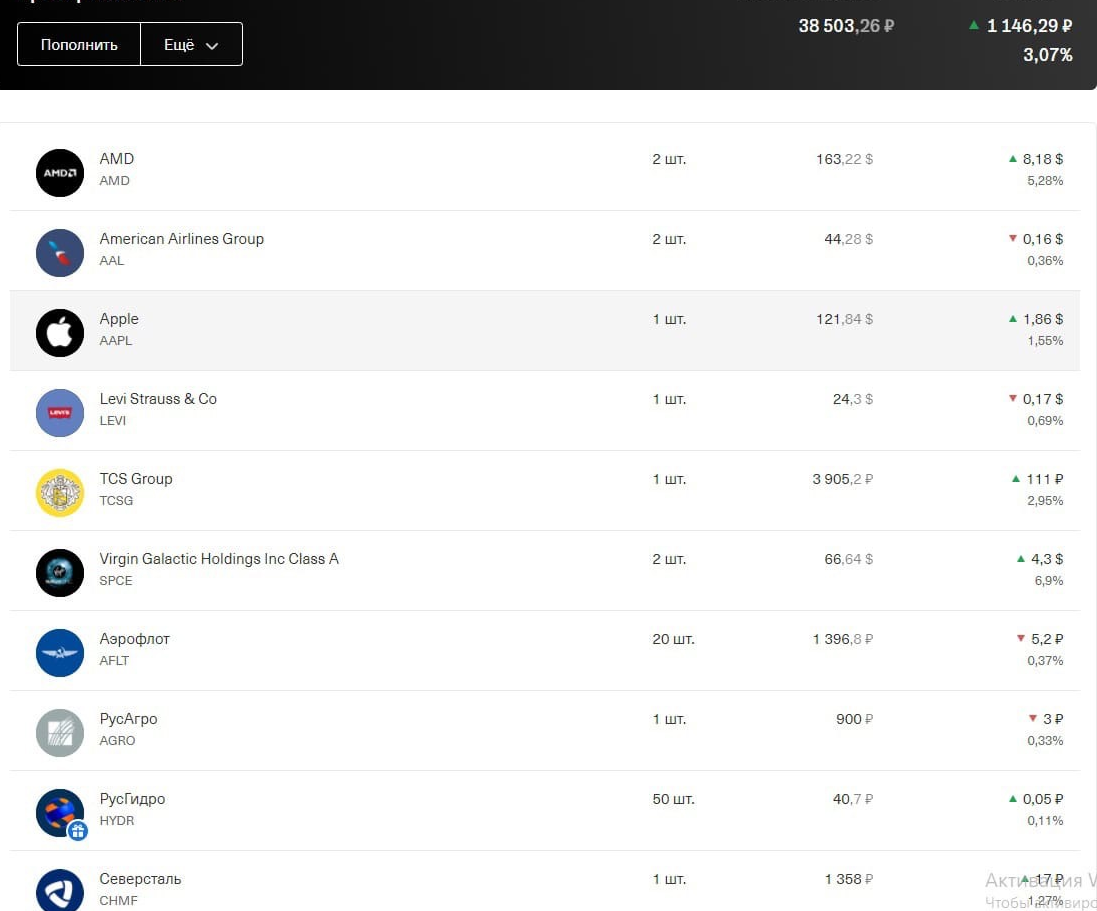The width and height of the screenshot is (1097, 911).
Task: Open the American Airlines Group stock name
Action: (x=181, y=239)
